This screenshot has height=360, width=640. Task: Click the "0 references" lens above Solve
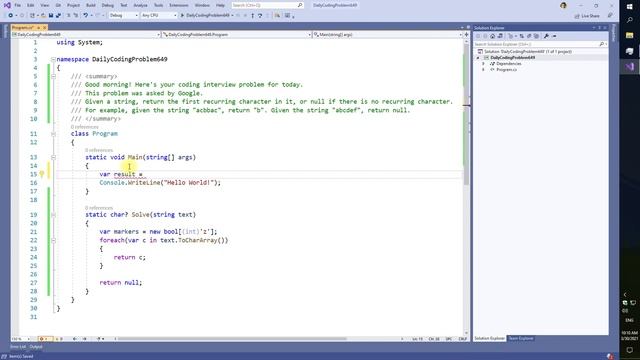tap(99, 208)
